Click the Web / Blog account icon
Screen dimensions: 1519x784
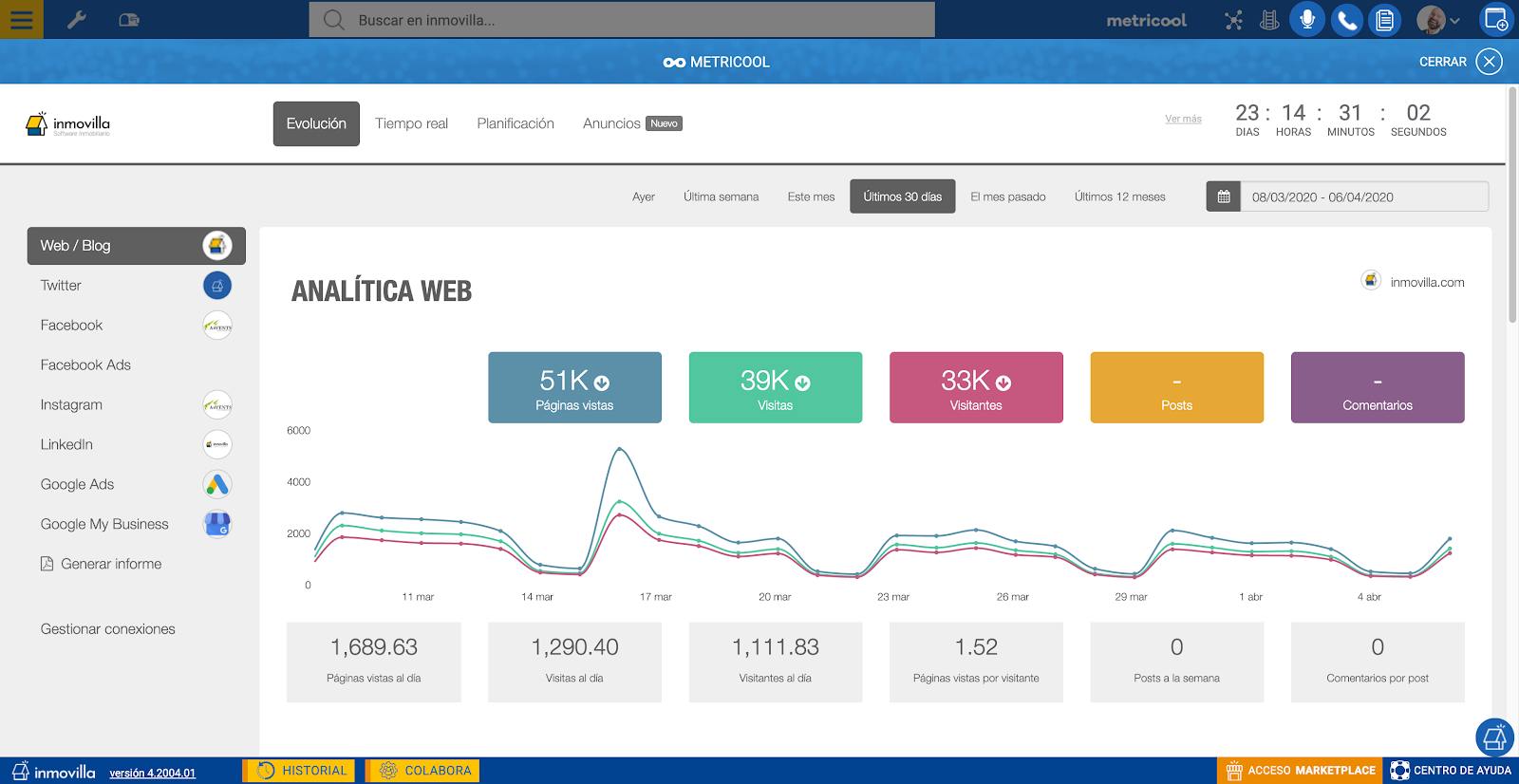[x=217, y=246]
